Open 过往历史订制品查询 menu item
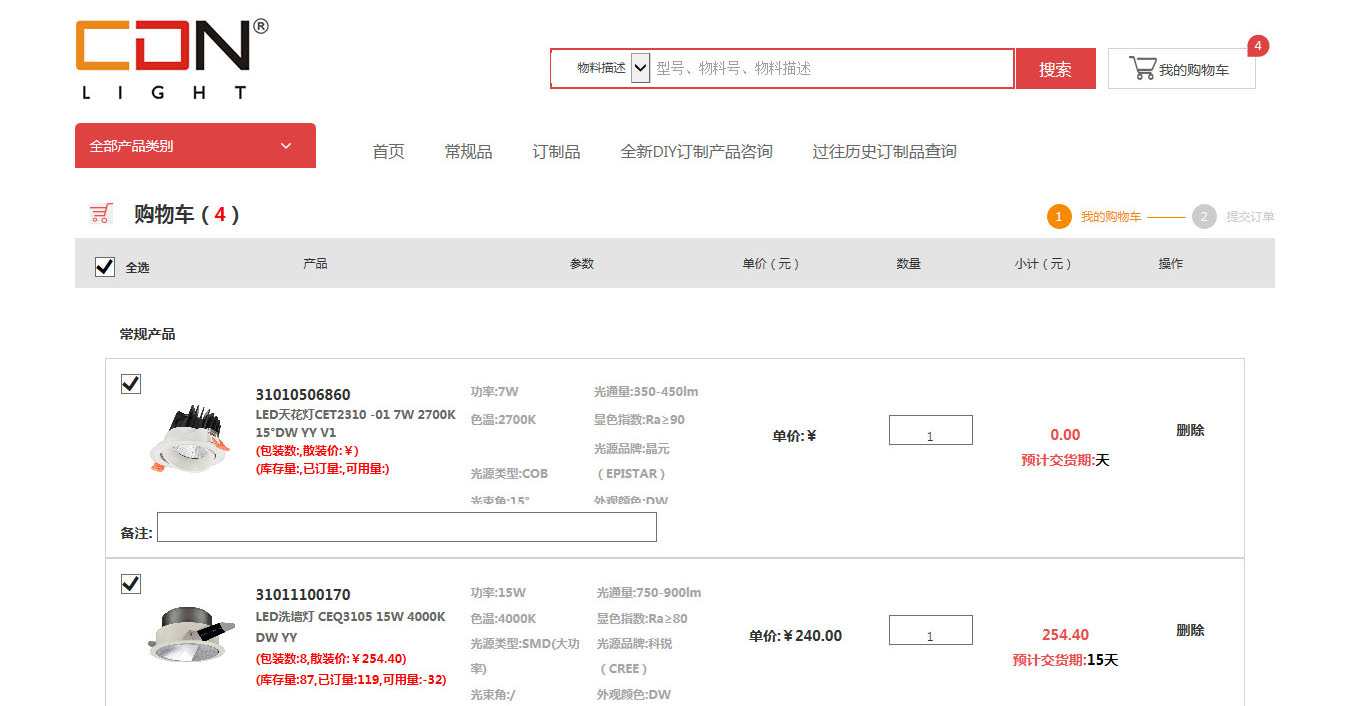This screenshot has width=1349, height=706. (x=884, y=152)
